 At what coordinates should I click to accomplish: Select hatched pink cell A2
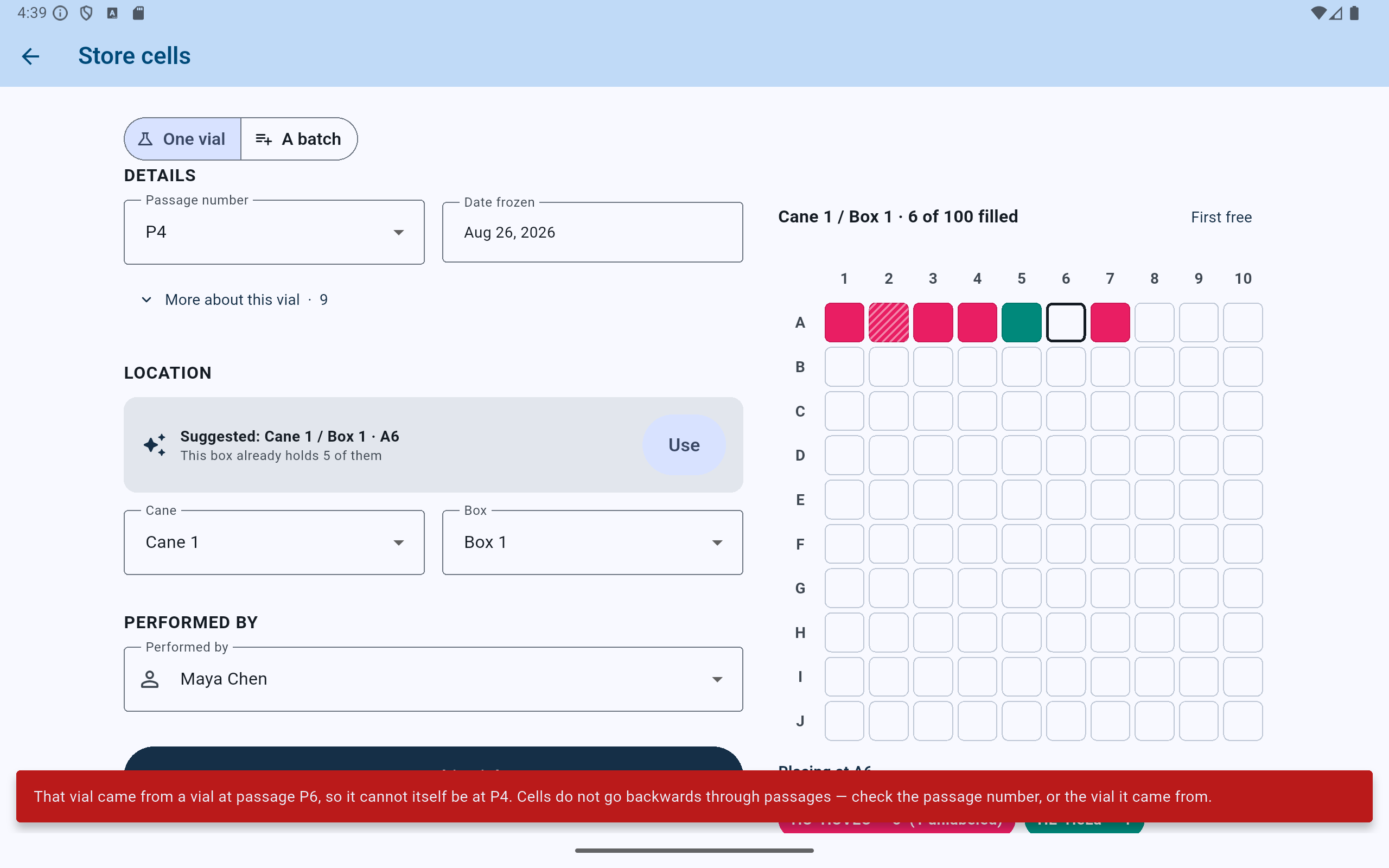888,323
